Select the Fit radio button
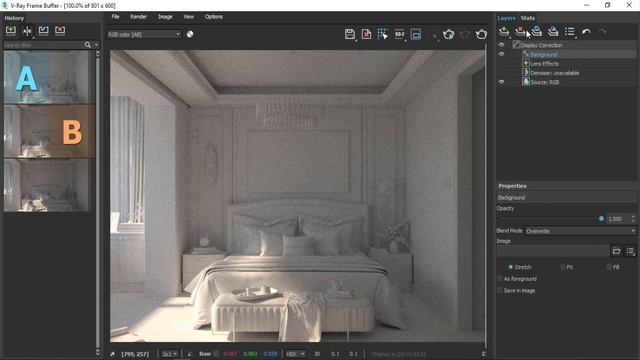 (x=562, y=267)
